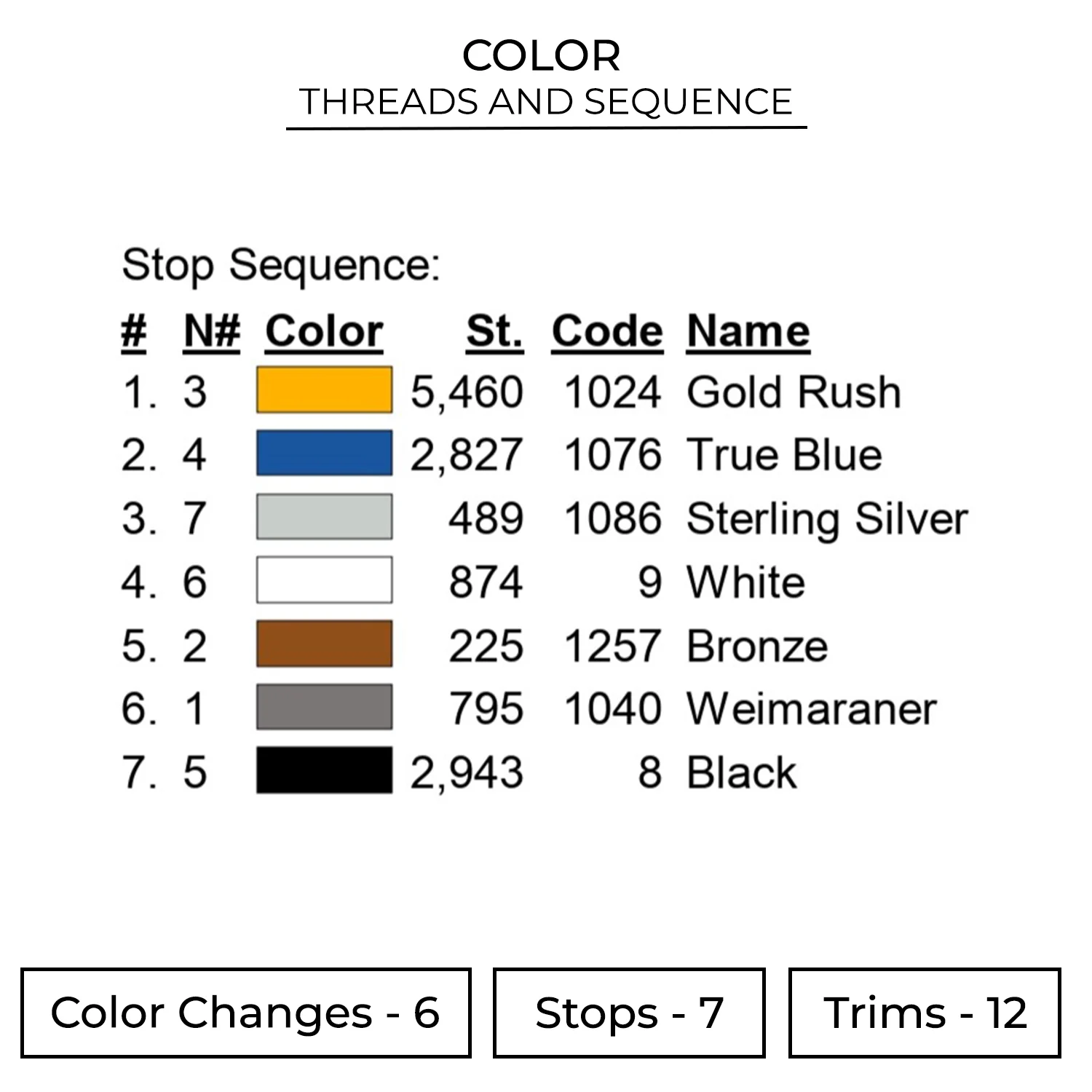Click the N# column header
This screenshot has height=1092, width=1092.
(211, 332)
